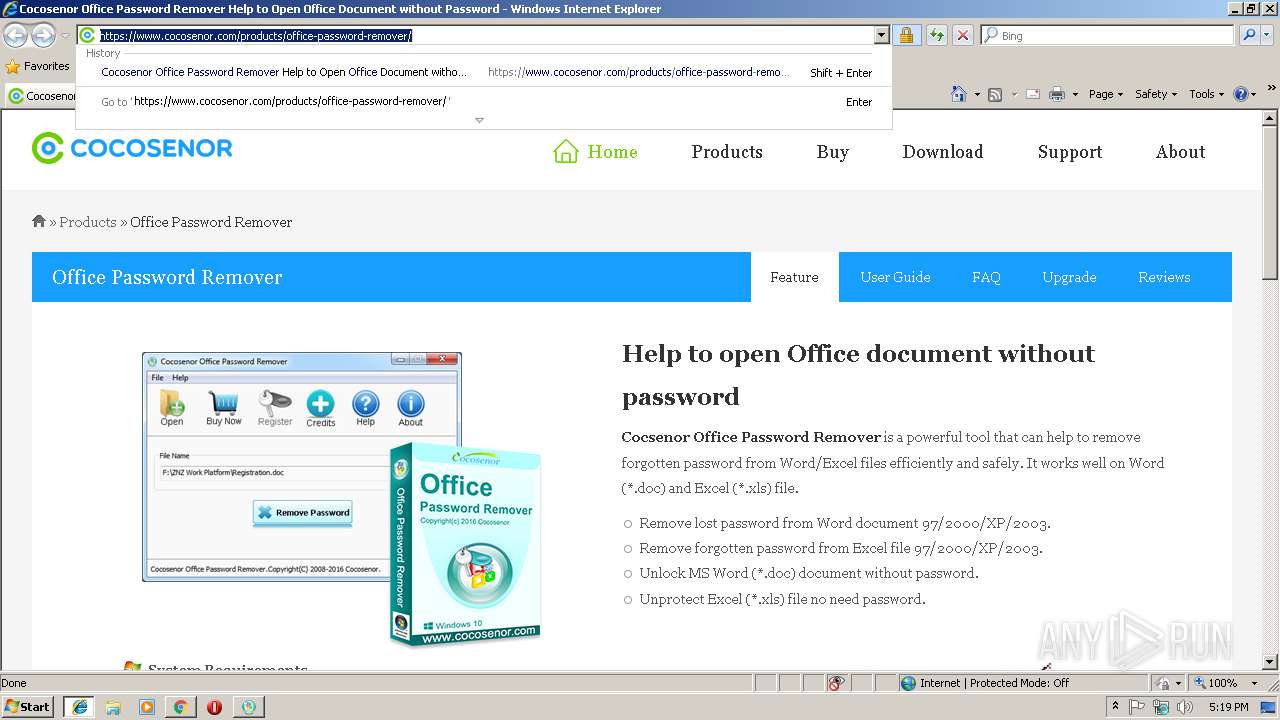Open Chrome from the taskbar
Screen dimensions: 1280x720
pyautogui.click(x=180, y=707)
